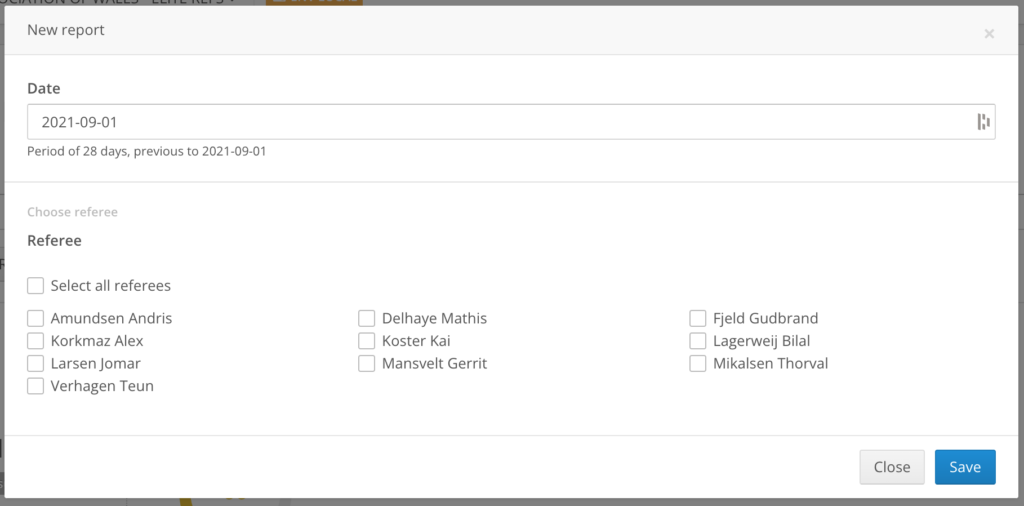Enable the Lagerweij Bilal checkbox
Image resolution: width=1024 pixels, height=506 pixels.
pyautogui.click(x=697, y=340)
